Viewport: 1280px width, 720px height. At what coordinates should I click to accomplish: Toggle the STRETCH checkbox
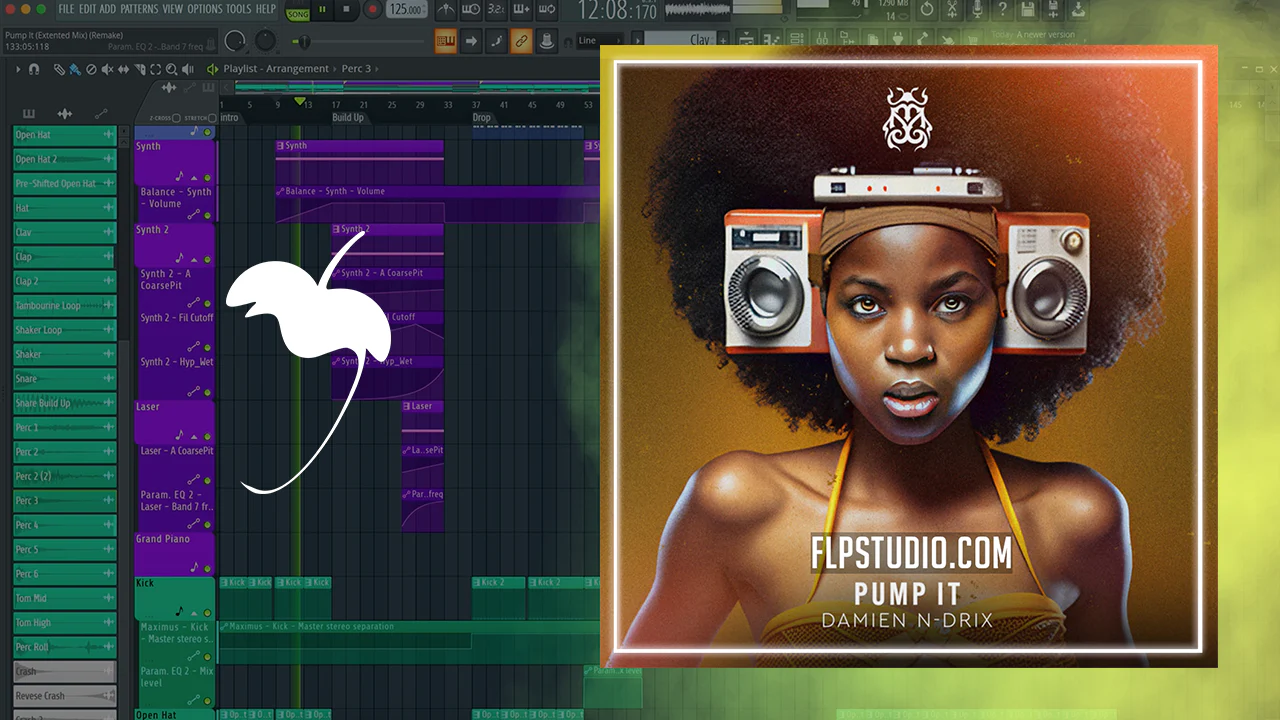212,118
